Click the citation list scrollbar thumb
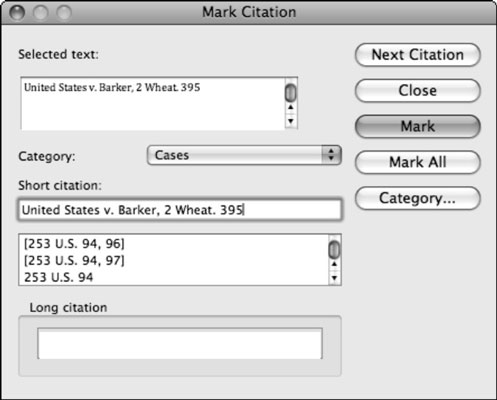Screen dimensions: 497x400 [x=334, y=249]
